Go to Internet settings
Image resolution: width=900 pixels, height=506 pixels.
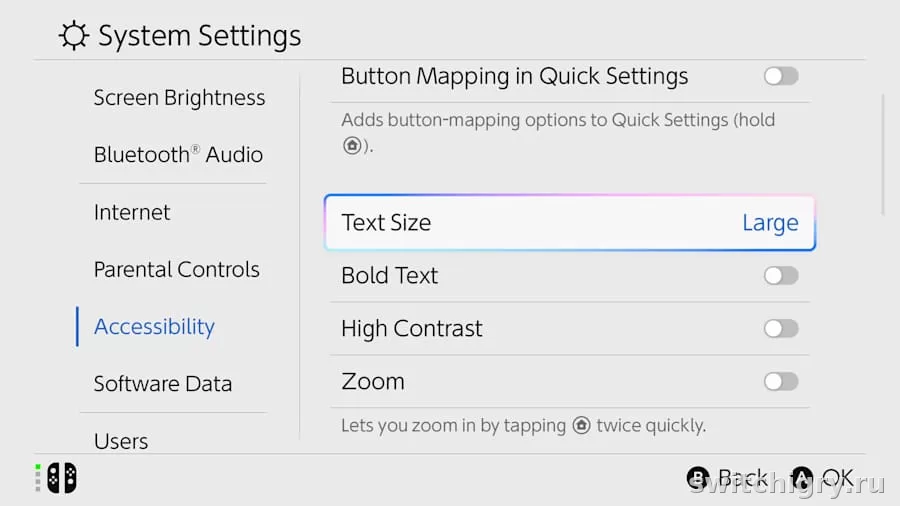click(x=132, y=212)
